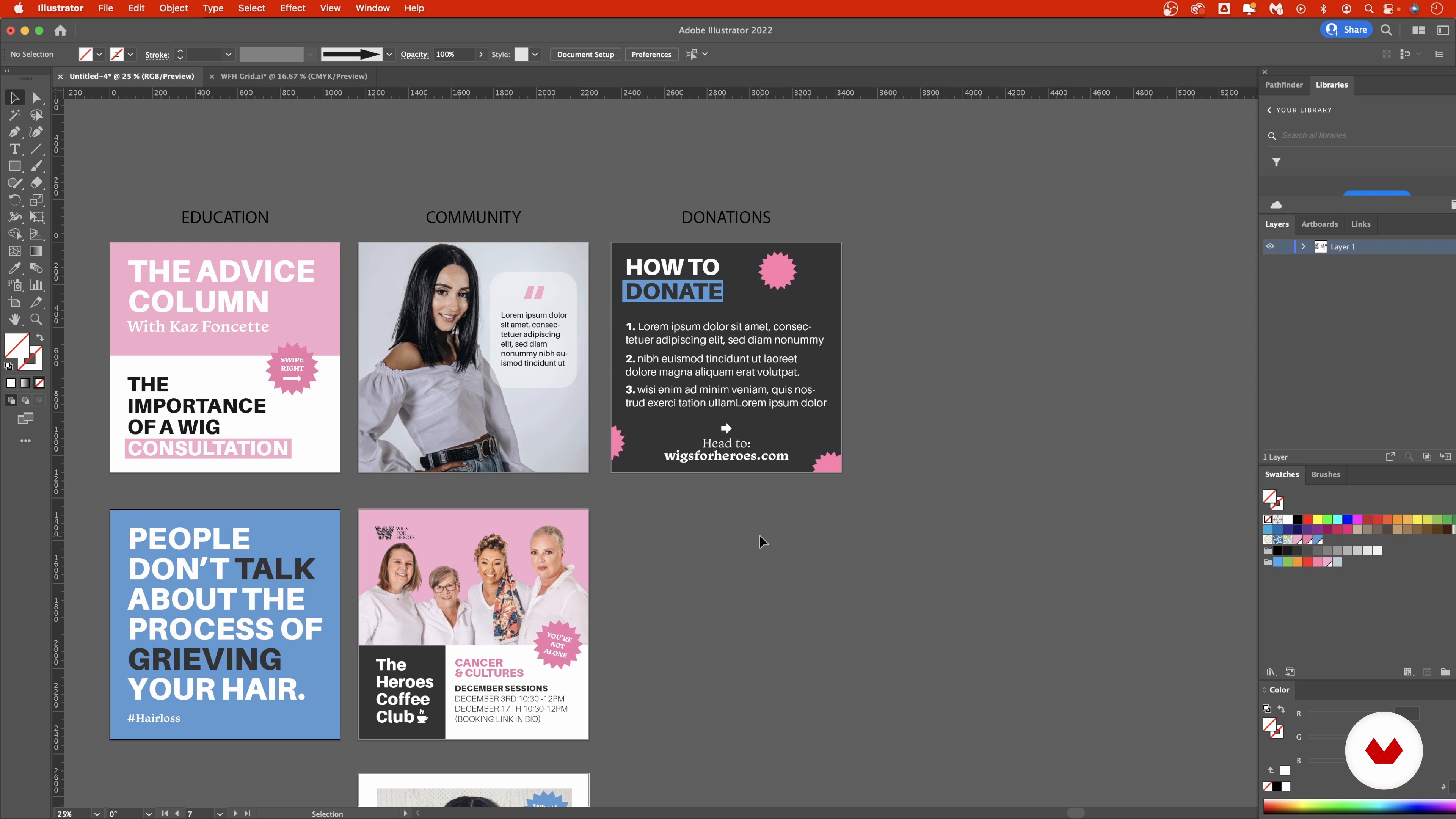Image resolution: width=1456 pixels, height=819 pixels.
Task: Expand Layer 1 disclosure arrow
Action: 1304,246
